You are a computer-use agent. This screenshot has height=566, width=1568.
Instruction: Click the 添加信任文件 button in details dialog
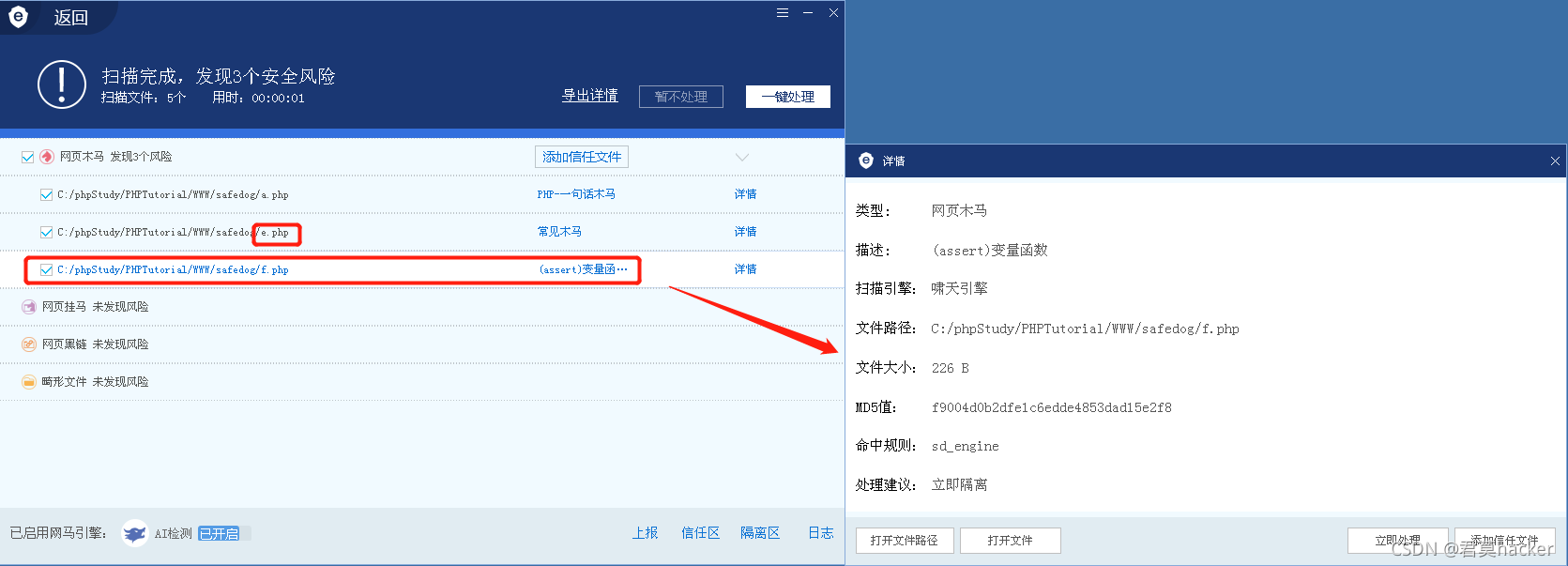[1504, 541]
